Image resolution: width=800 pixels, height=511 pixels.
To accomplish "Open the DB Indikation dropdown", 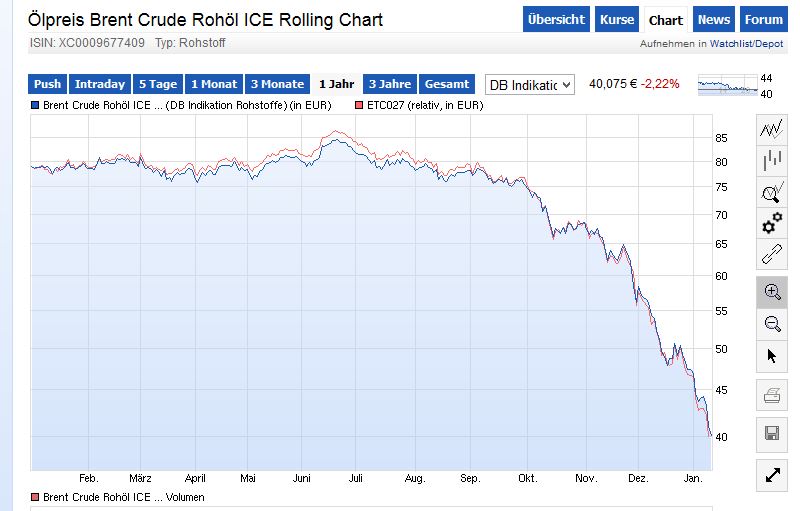I will coord(530,85).
